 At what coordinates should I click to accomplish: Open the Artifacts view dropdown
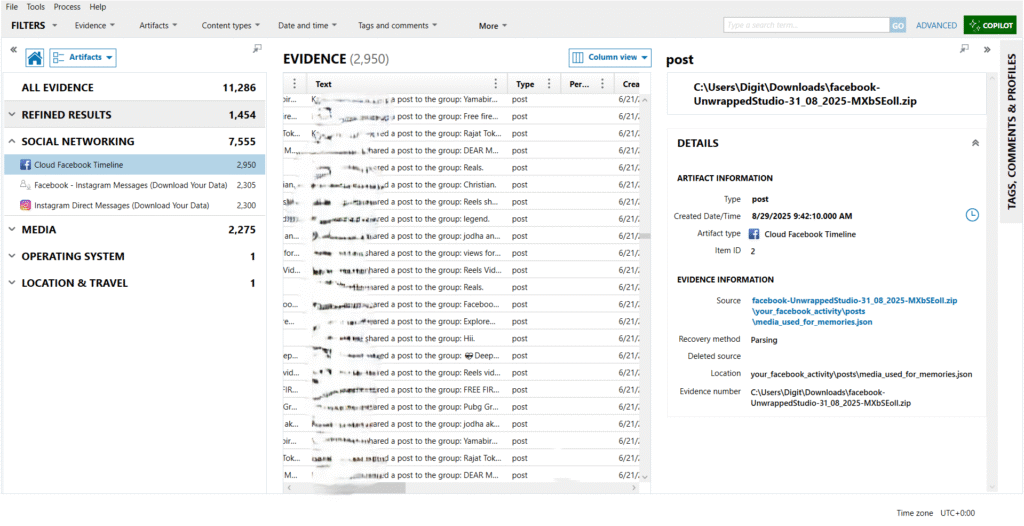click(x=83, y=58)
